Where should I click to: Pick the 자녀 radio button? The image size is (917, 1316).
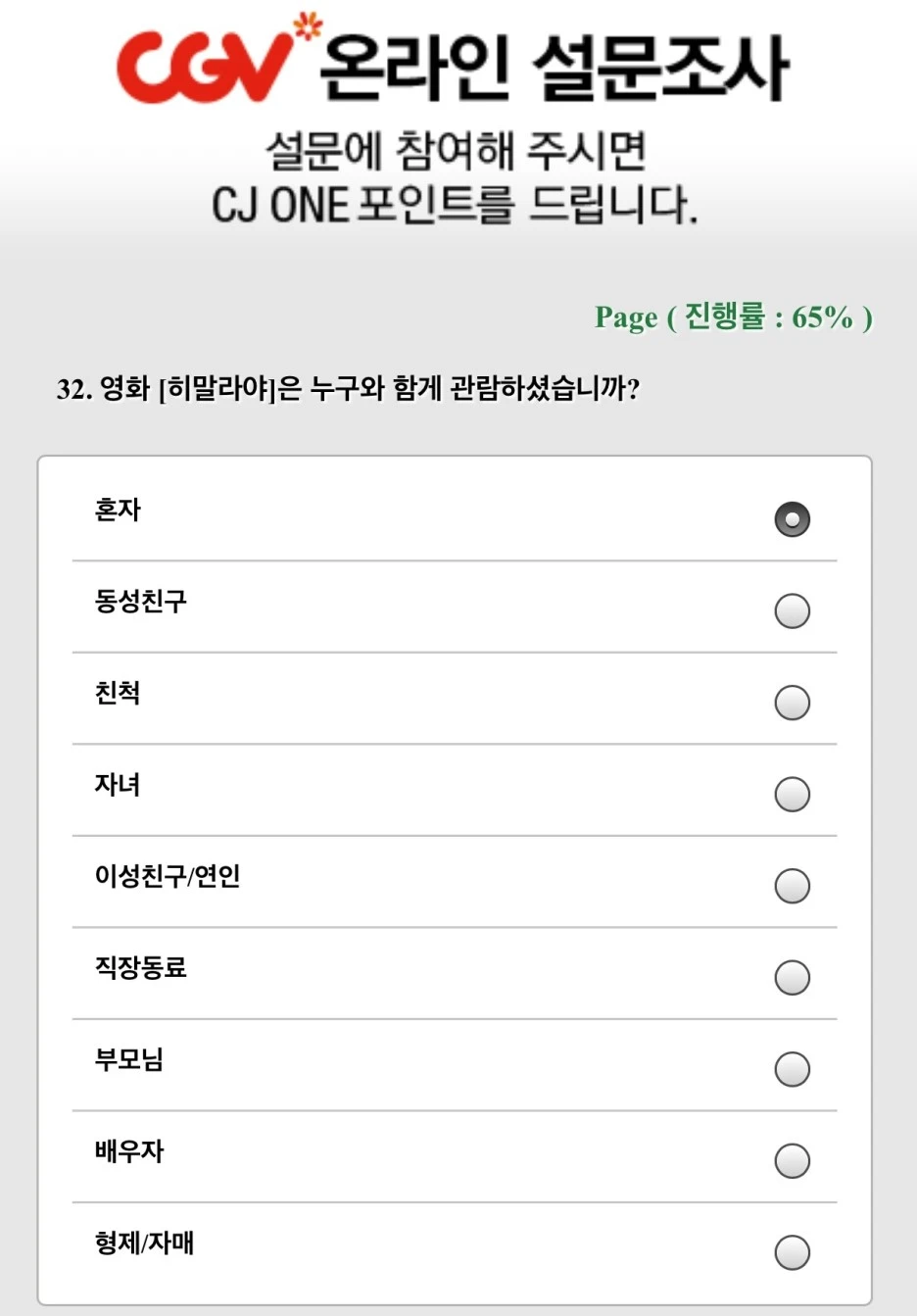click(792, 794)
